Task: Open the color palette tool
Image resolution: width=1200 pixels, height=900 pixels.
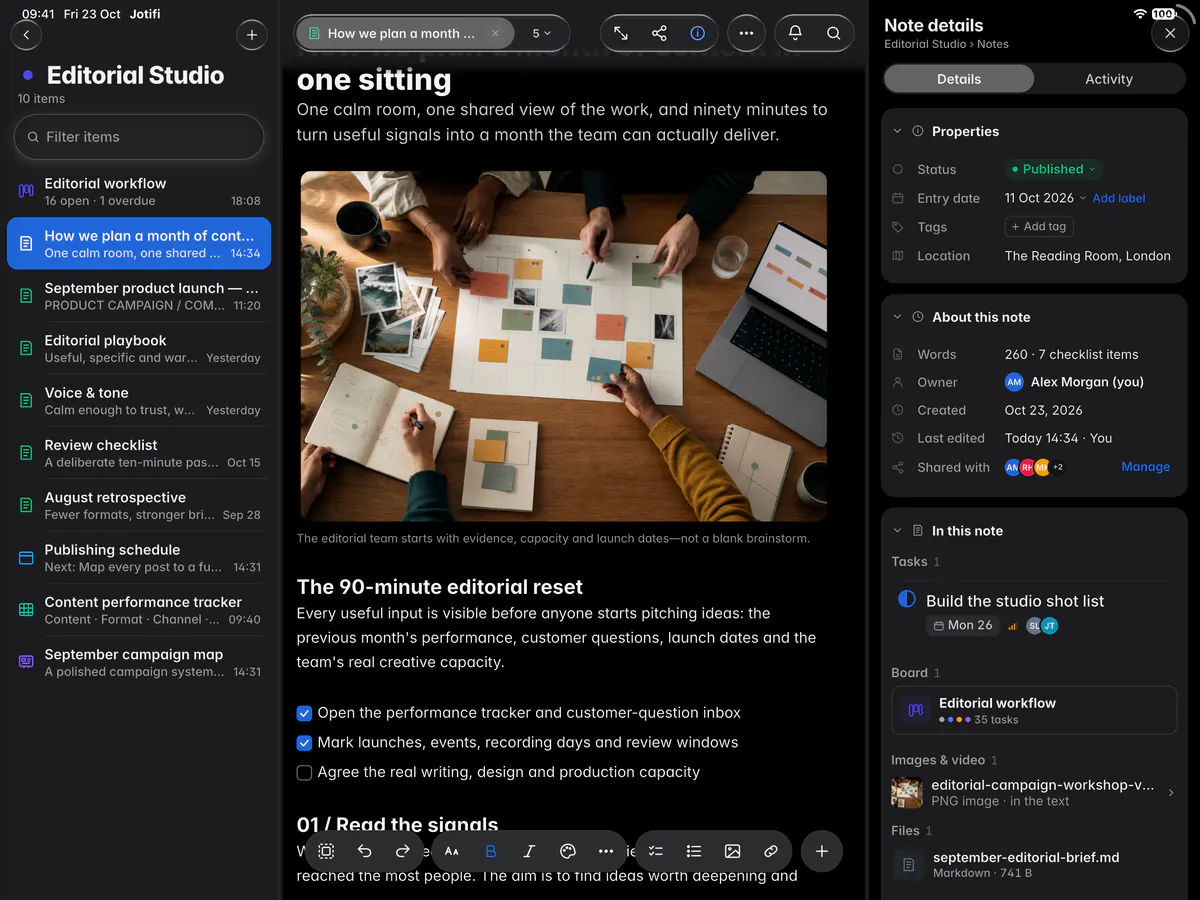Action: click(568, 851)
